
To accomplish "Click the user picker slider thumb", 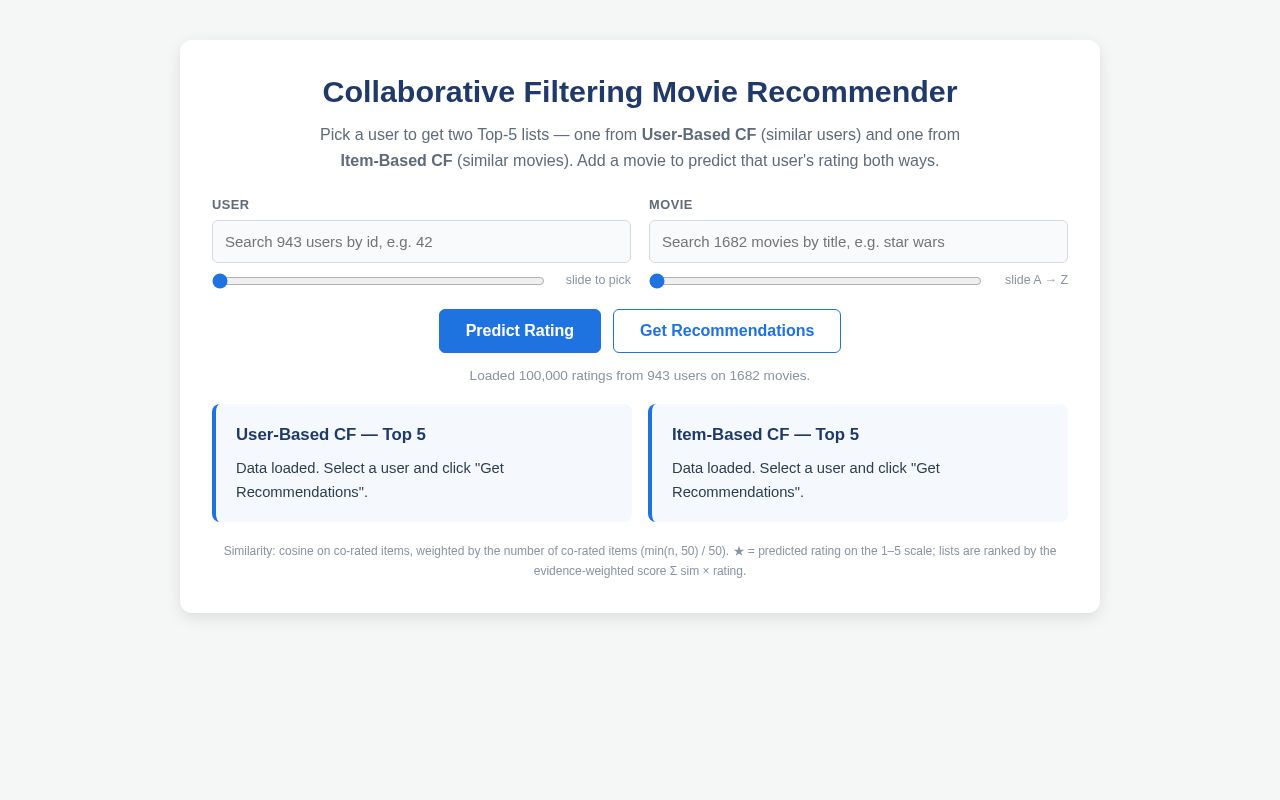I will (220, 281).
